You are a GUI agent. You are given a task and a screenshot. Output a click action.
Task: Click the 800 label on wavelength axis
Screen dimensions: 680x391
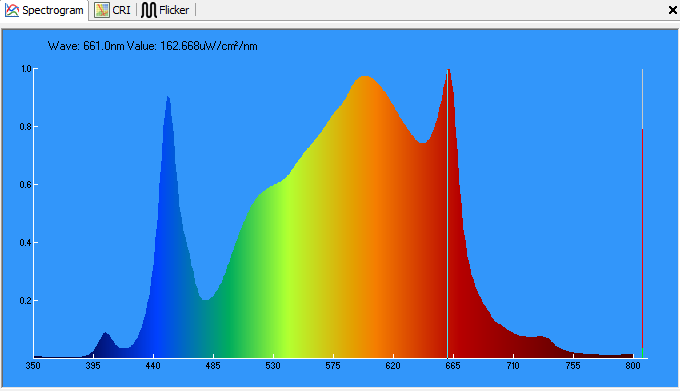(633, 366)
